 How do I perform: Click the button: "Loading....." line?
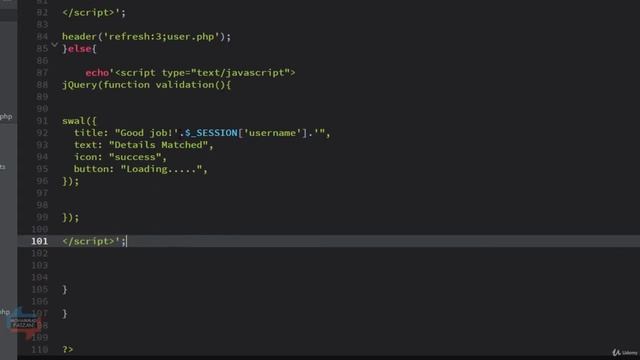pyautogui.click(x=141, y=169)
